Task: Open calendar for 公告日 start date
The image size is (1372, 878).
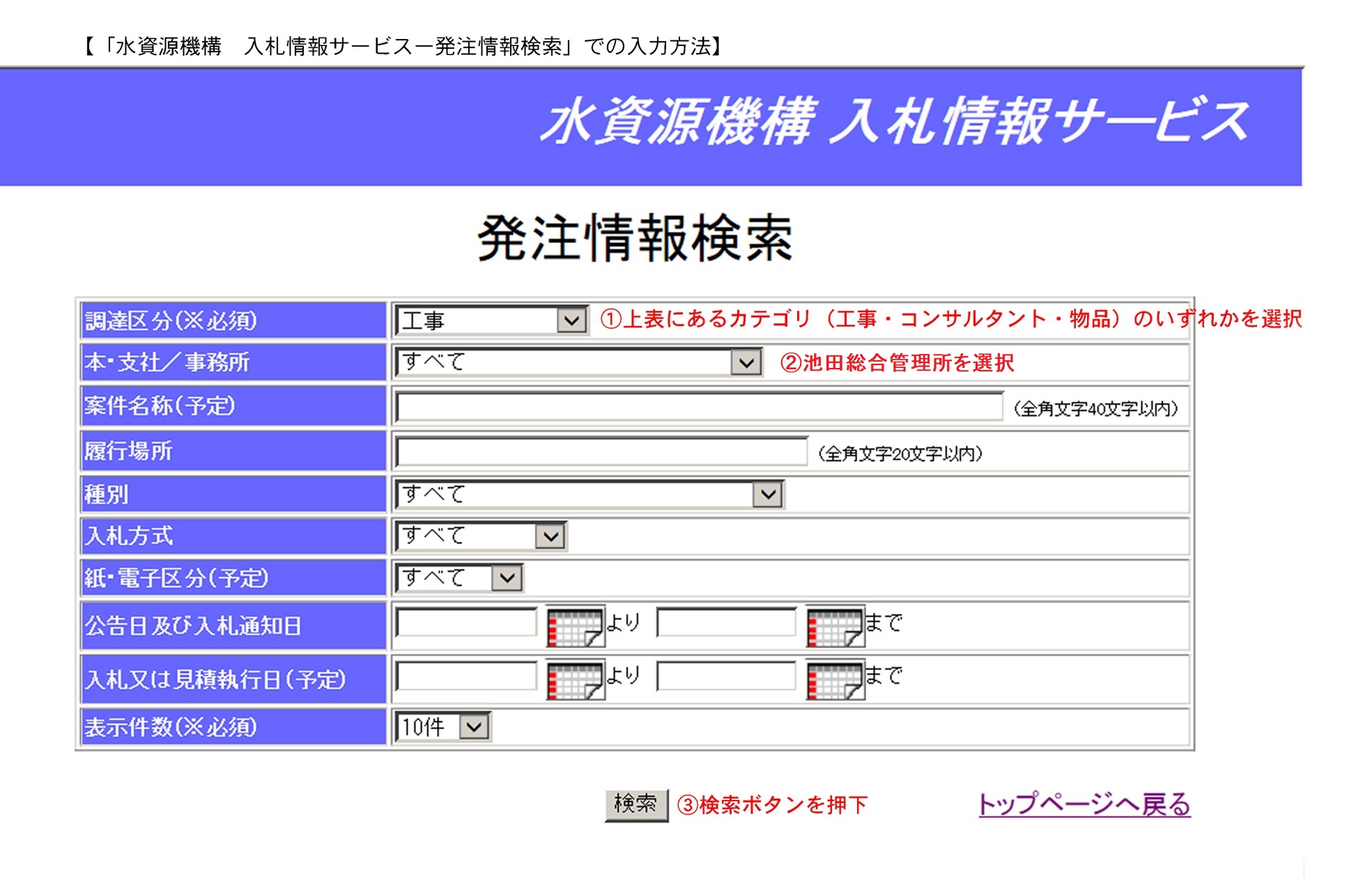Action: click(x=576, y=626)
